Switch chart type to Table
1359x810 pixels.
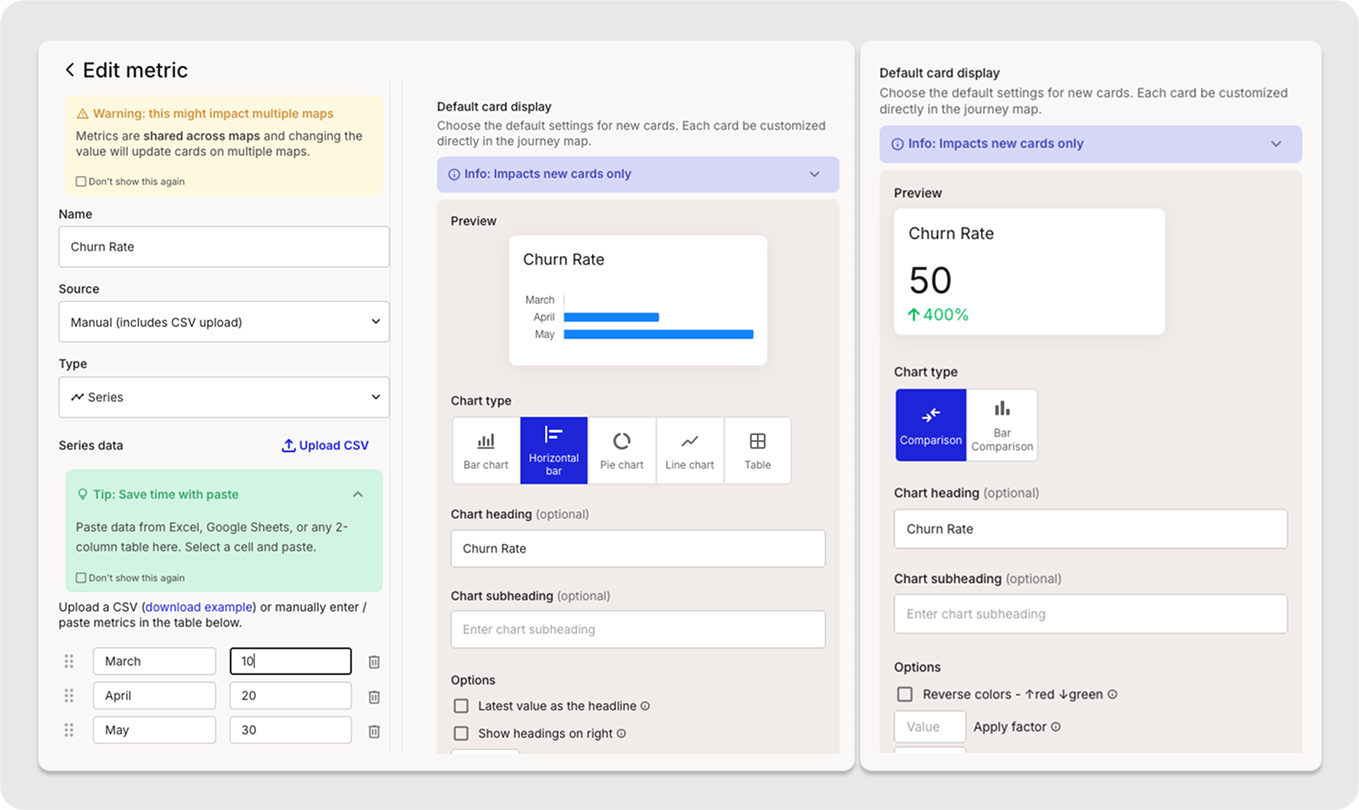point(758,451)
